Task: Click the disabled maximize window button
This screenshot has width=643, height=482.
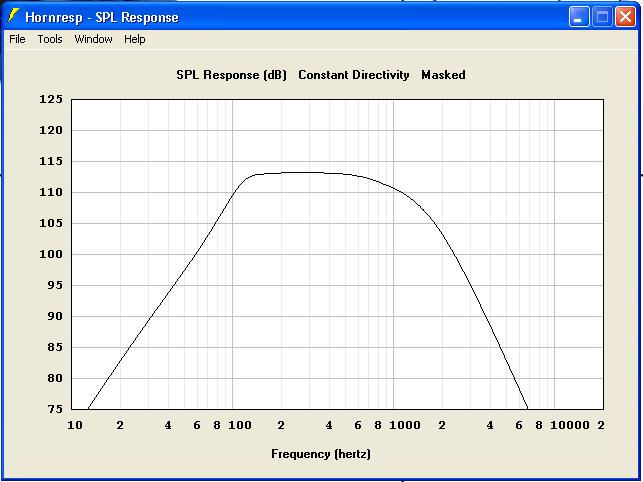Action: point(602,17)
